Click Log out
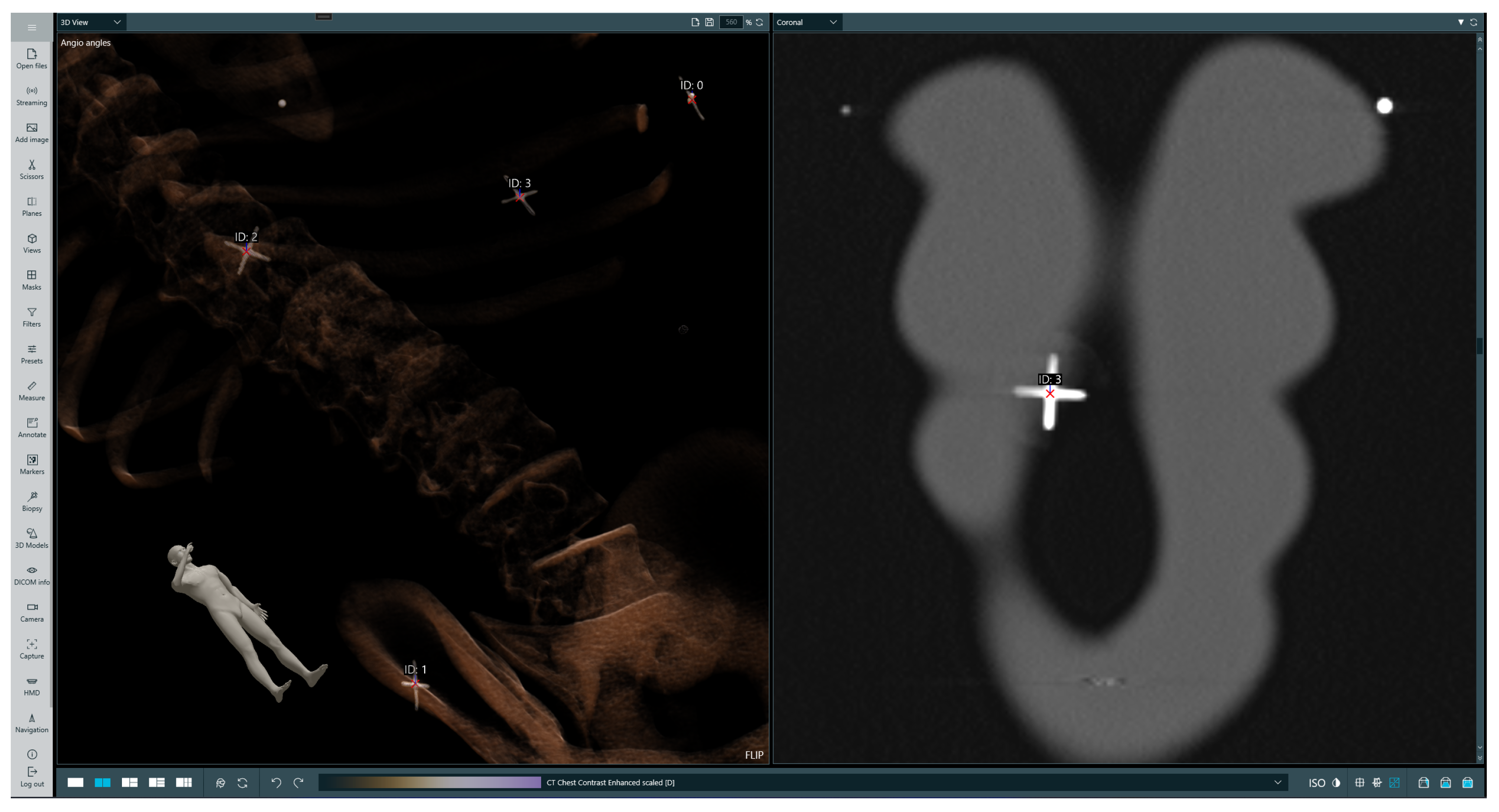 [x=31, y=777]
